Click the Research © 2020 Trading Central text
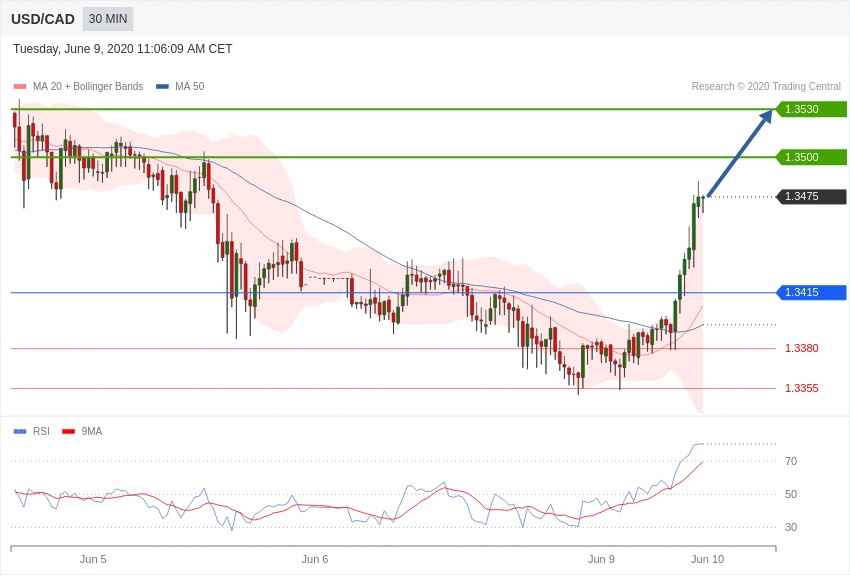The height and width of the screenshot is (576, 850). tap(766, 87)
